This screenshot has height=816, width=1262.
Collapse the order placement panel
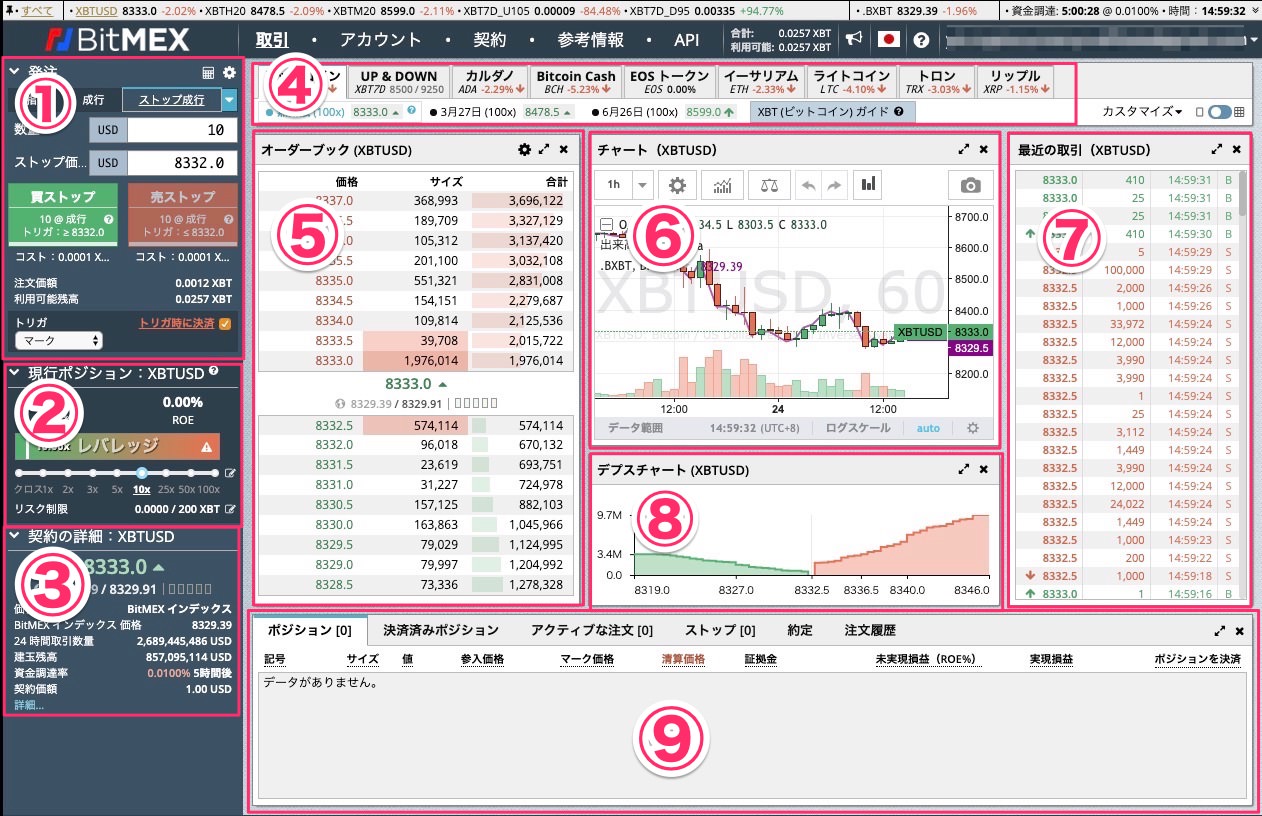(x=14, y=72)
